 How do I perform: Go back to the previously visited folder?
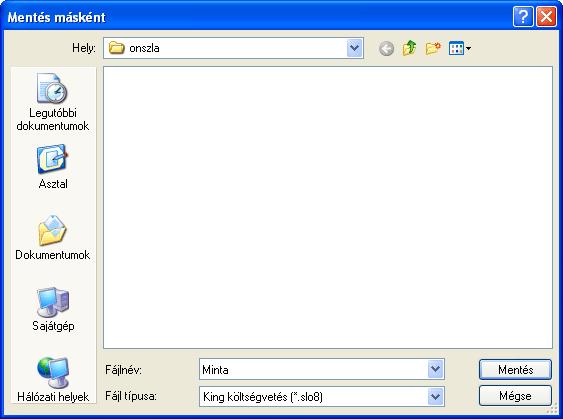click(x=386, y=48)
